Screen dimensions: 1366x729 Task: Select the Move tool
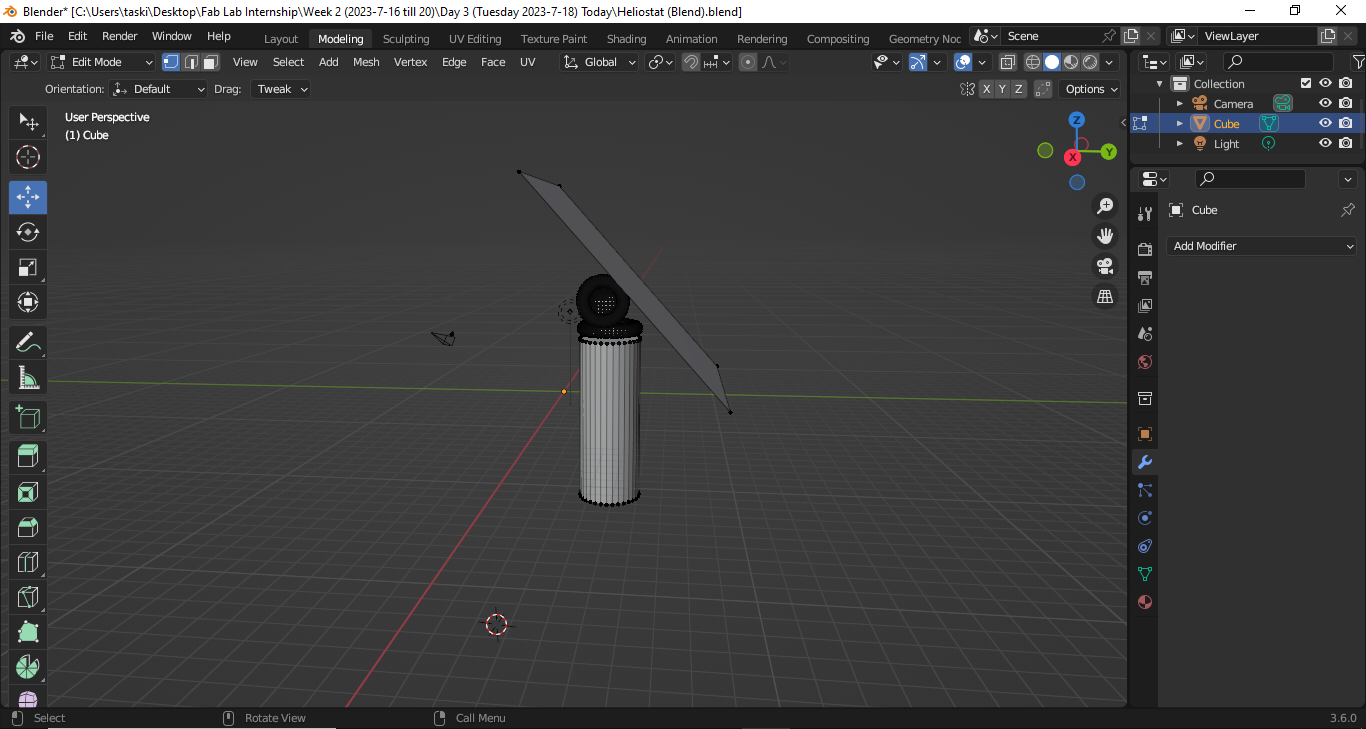(28, 197)
